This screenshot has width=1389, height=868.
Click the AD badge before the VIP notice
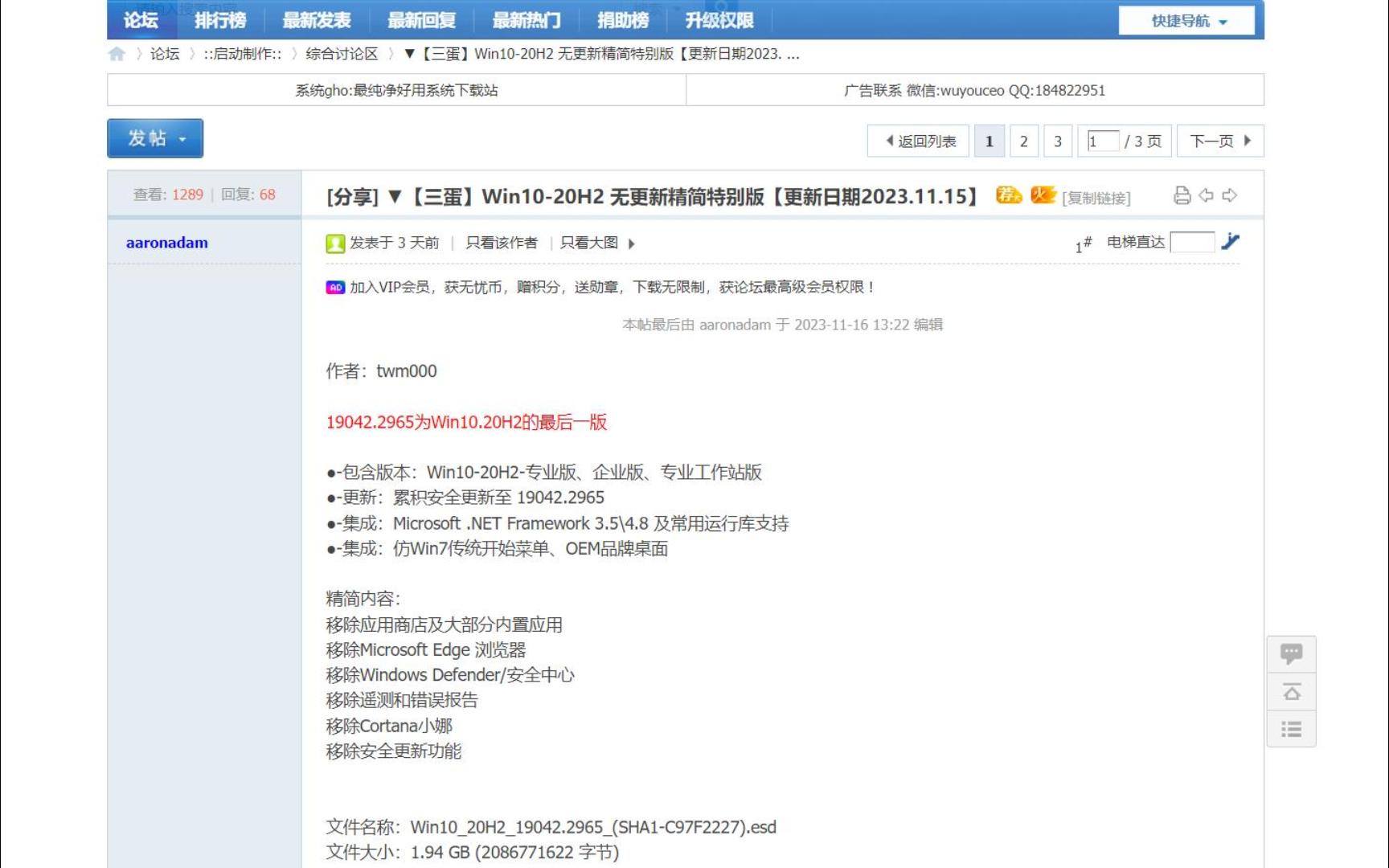coord(335,287)
